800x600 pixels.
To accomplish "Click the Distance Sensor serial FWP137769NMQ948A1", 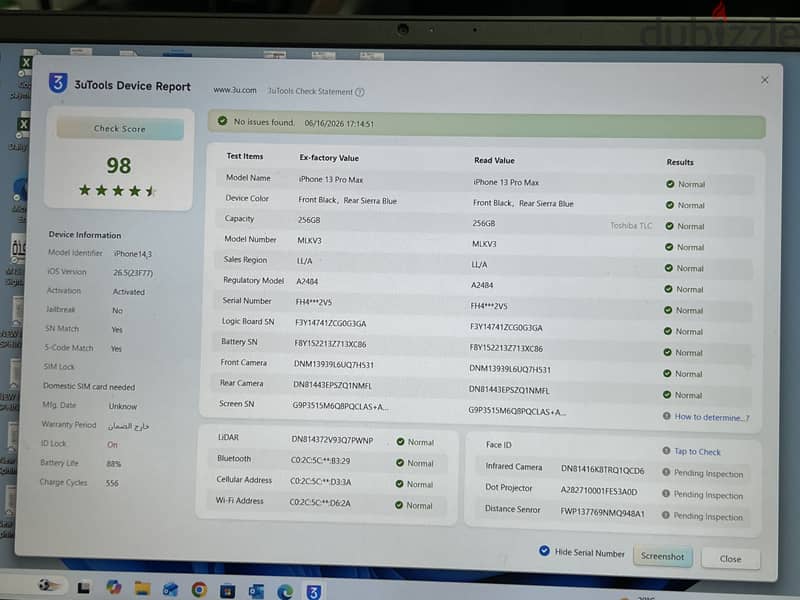I will click(602, 512).
